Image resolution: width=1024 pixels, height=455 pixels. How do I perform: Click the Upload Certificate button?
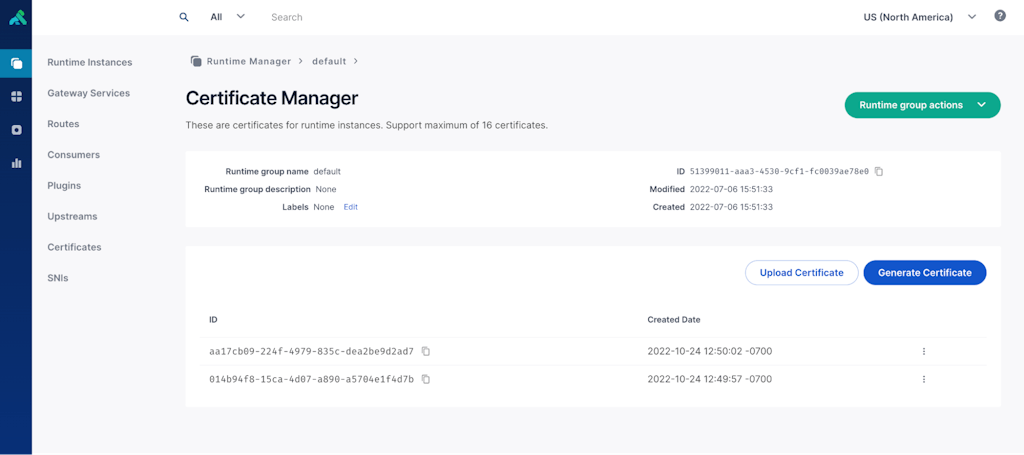click(x=801, y=272)
